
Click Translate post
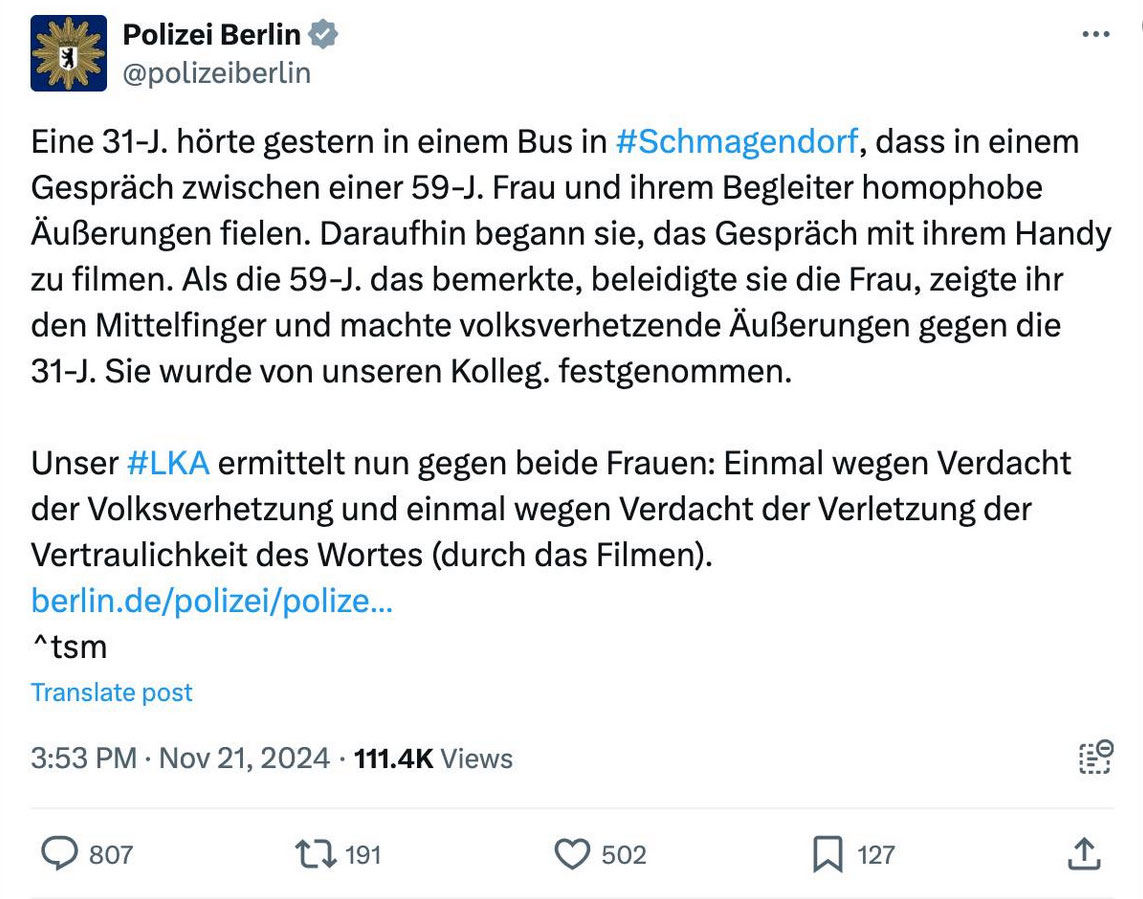coord(112,692)
